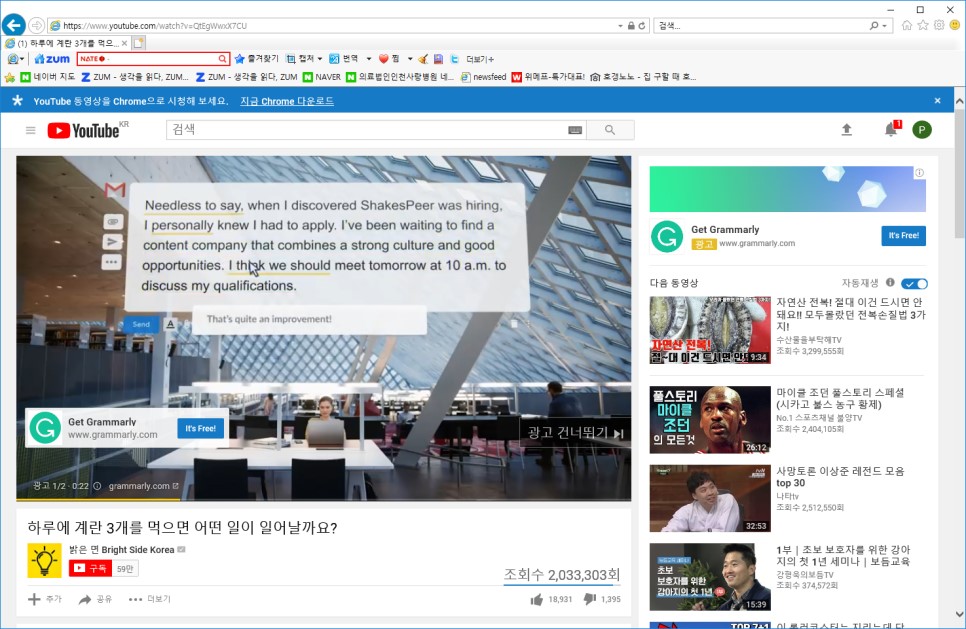
Task: Click the YouTube search magnifier button
Action: pos(610,130)
